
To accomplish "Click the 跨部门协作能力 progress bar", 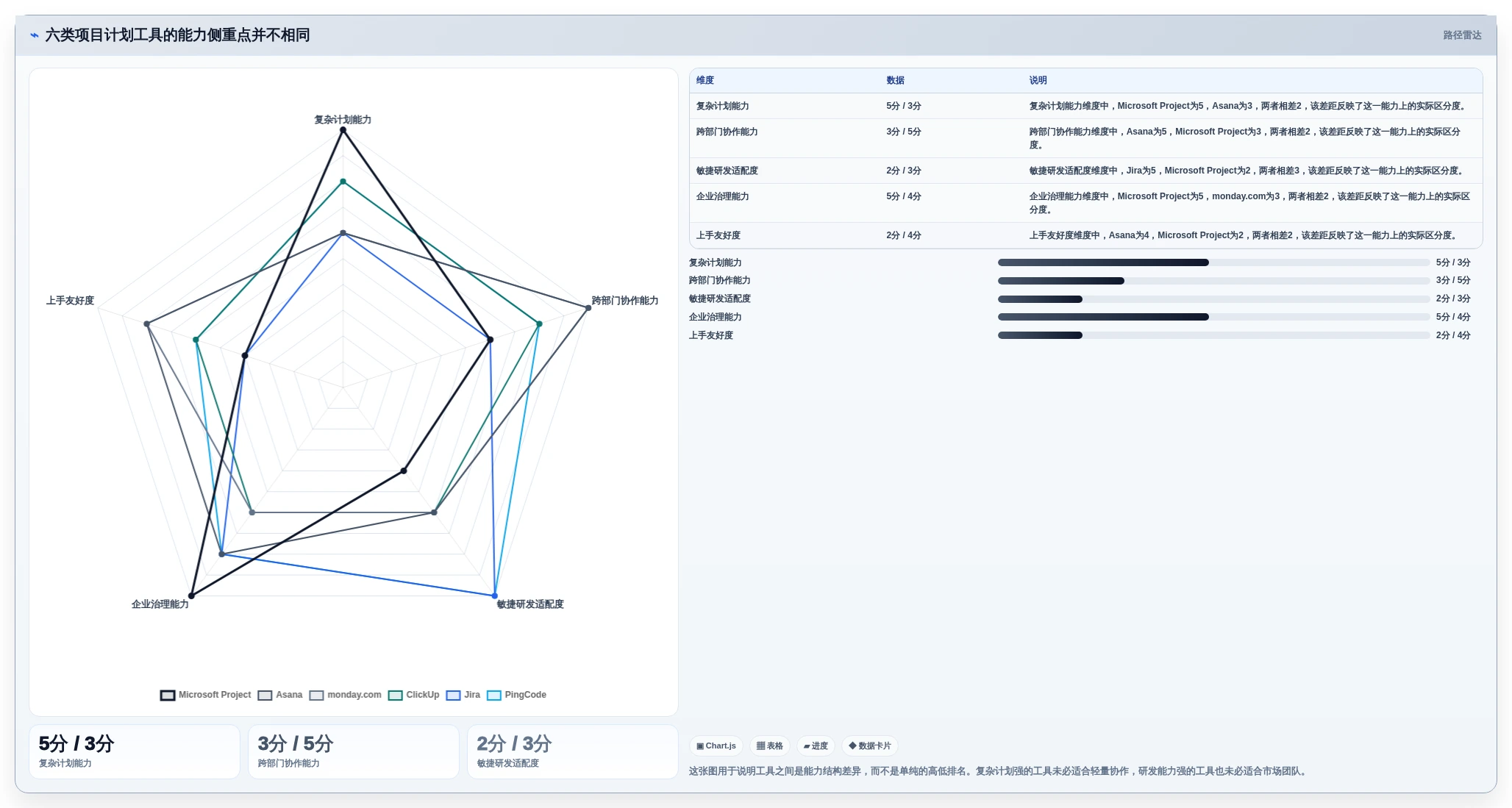I will 1213,281.
